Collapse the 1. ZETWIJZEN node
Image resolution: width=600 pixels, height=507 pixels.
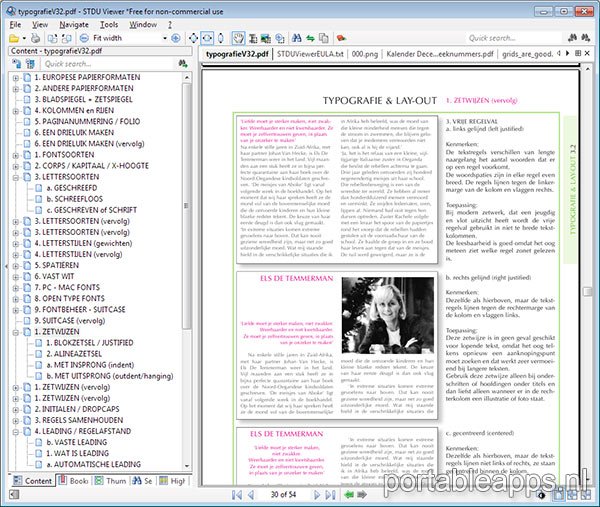[x=15, y=332]
